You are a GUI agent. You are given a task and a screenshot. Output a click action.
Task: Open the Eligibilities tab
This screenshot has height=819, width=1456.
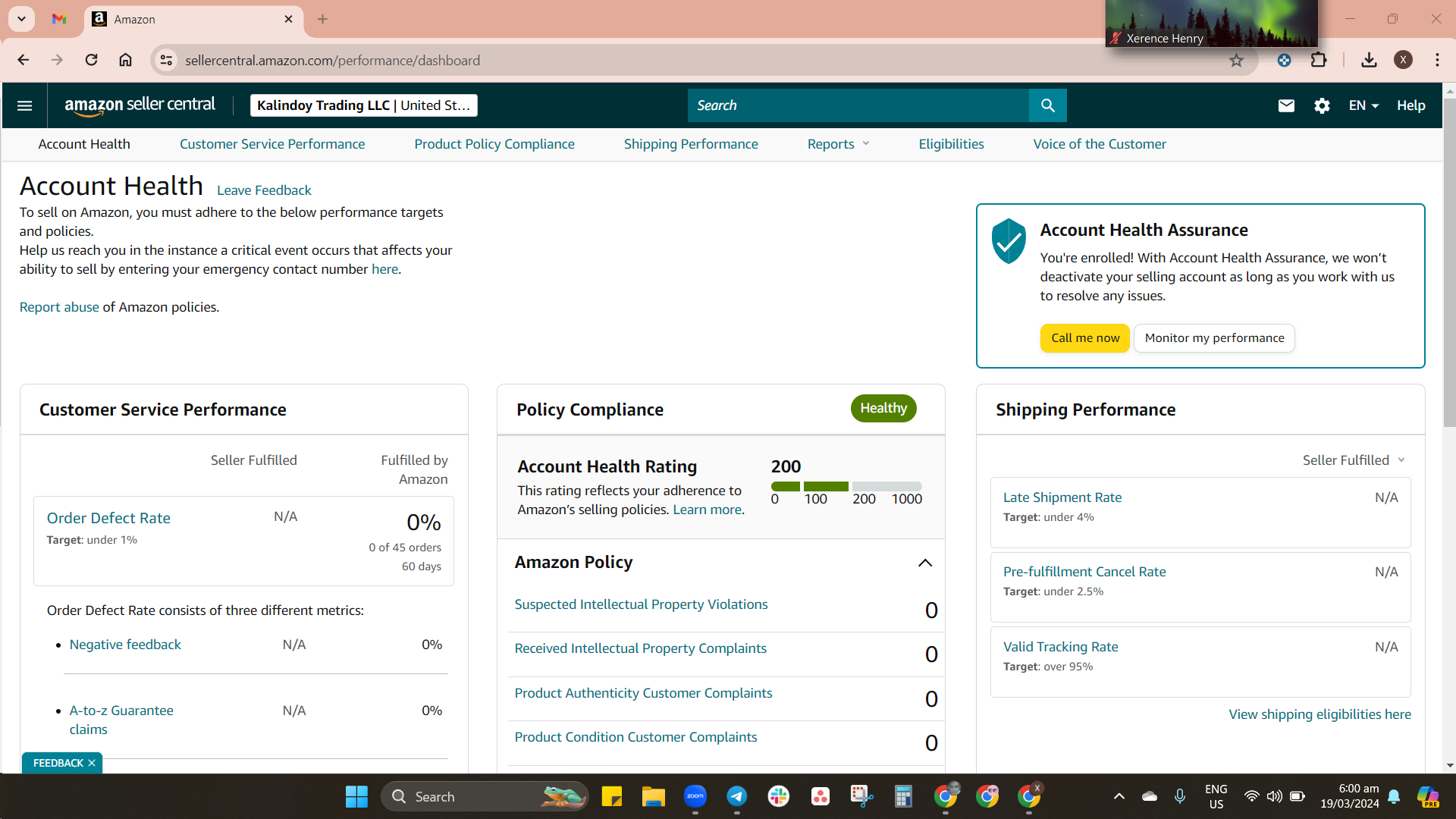pos(951,144)
